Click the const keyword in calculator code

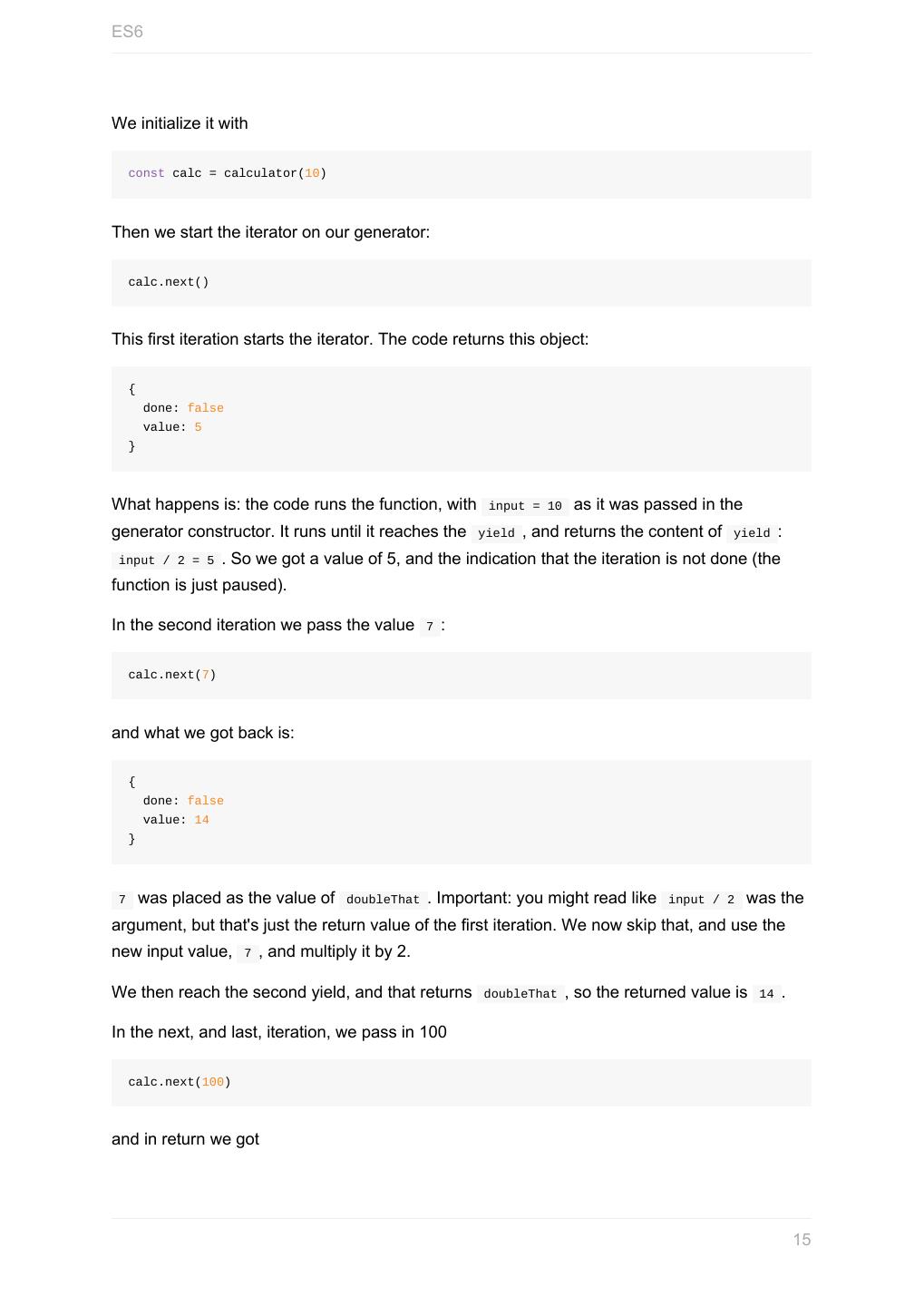click(146, 173)
